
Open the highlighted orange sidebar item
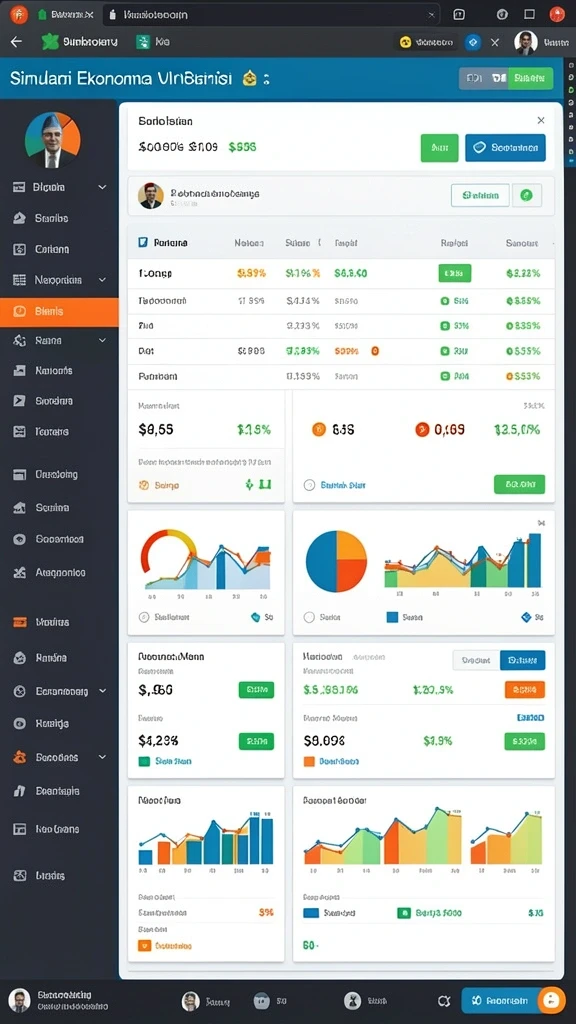click(x=59, y=312)
